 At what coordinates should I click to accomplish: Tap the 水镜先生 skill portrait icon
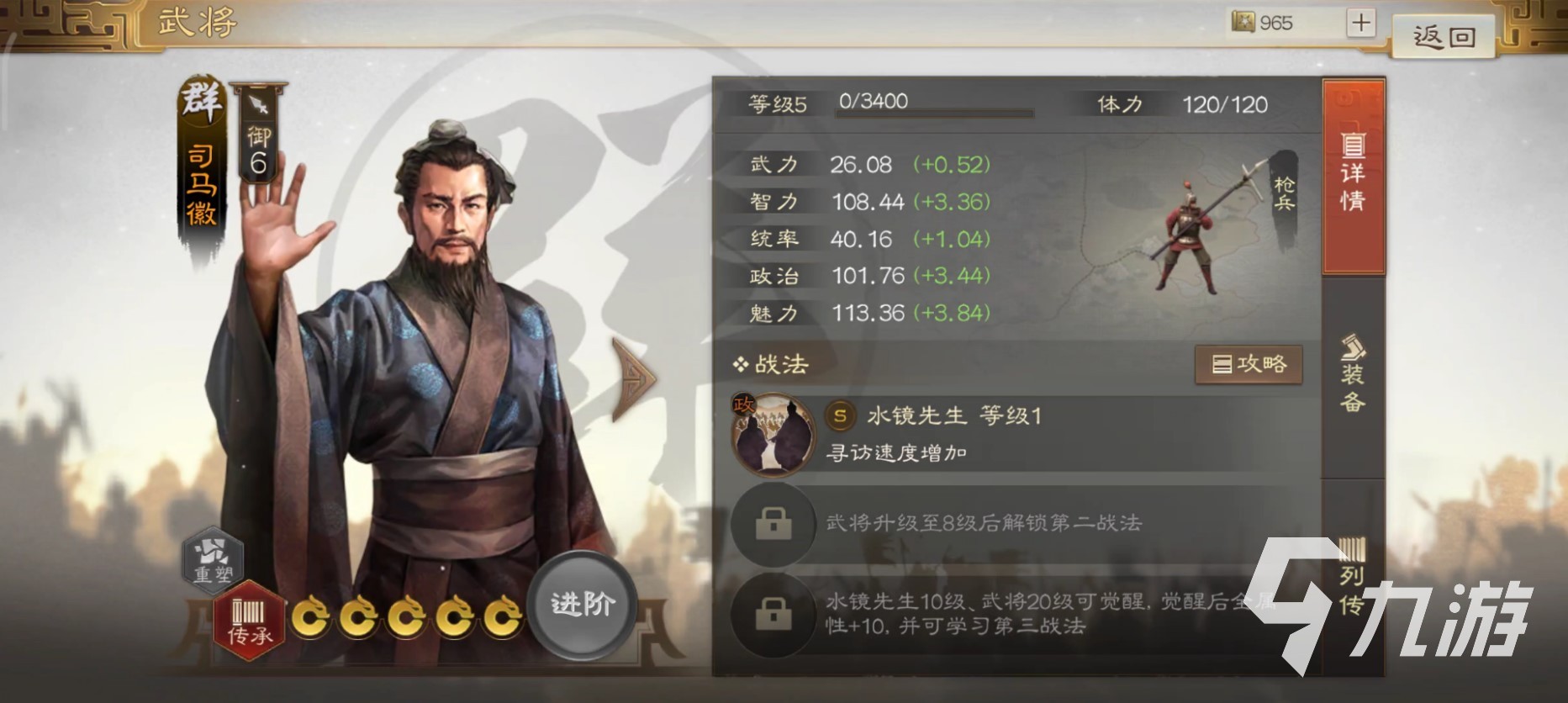[773, 435]
